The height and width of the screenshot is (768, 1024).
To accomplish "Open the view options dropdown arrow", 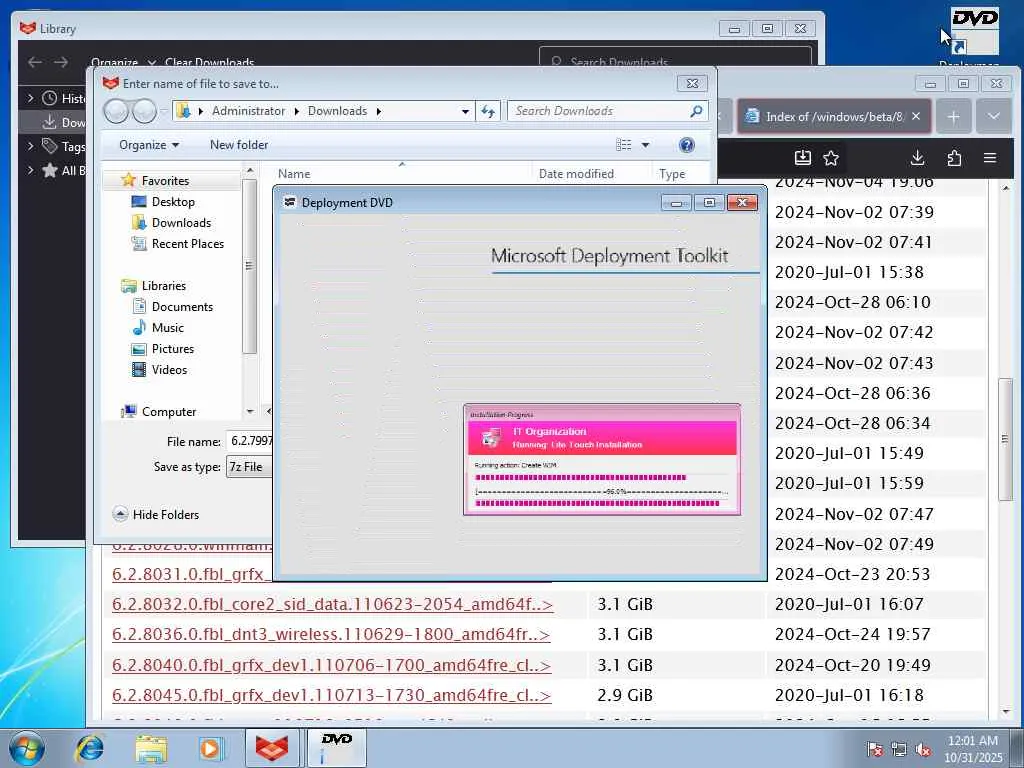I will coord(645,145).
